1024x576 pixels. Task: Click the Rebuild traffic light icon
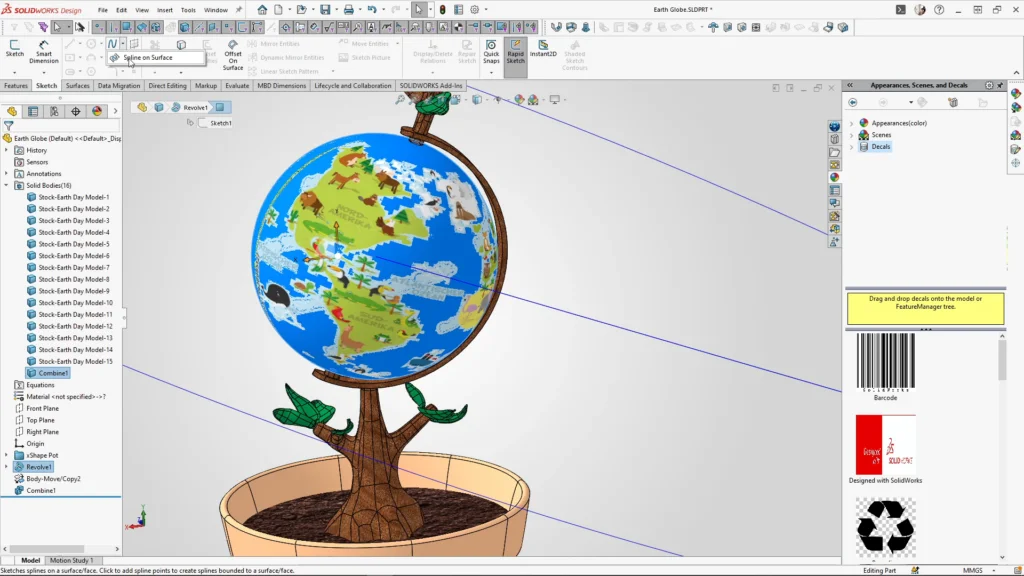[443, 10]
